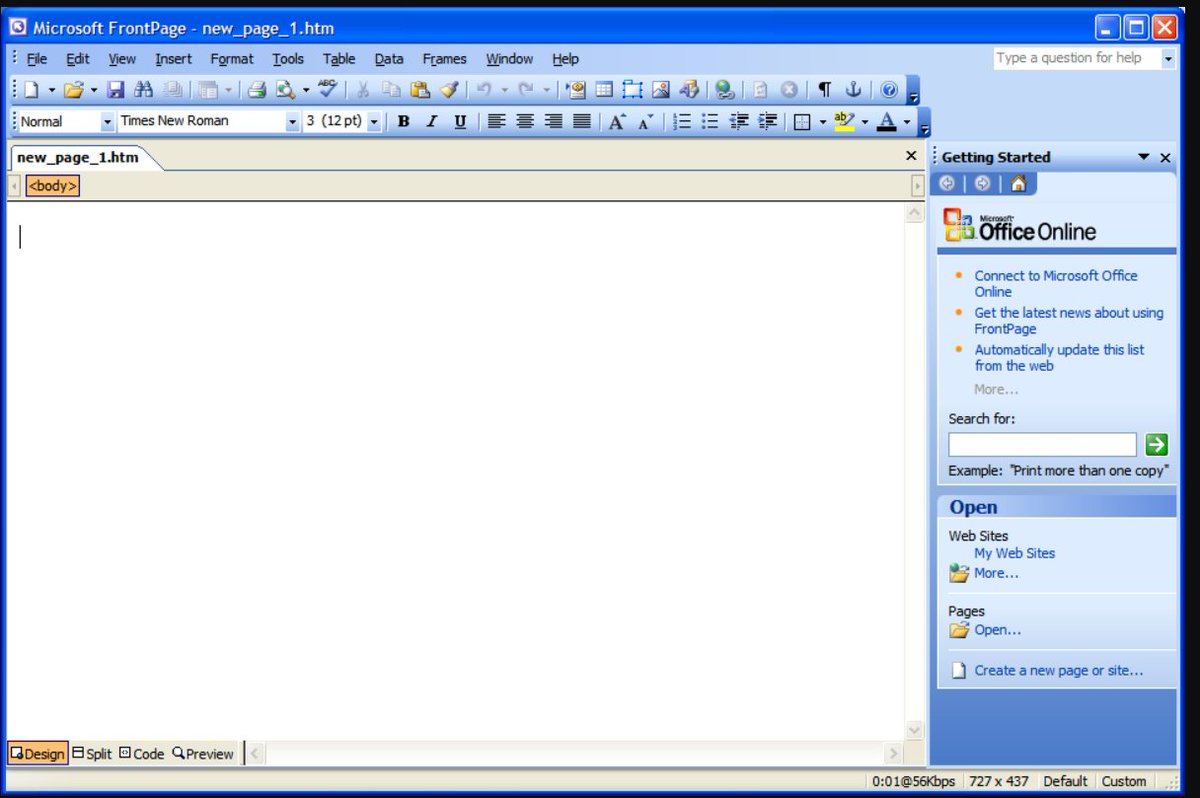Click the New page icon
The image size is (1200, 798).
pyautogui.click(x=31, y=90)
